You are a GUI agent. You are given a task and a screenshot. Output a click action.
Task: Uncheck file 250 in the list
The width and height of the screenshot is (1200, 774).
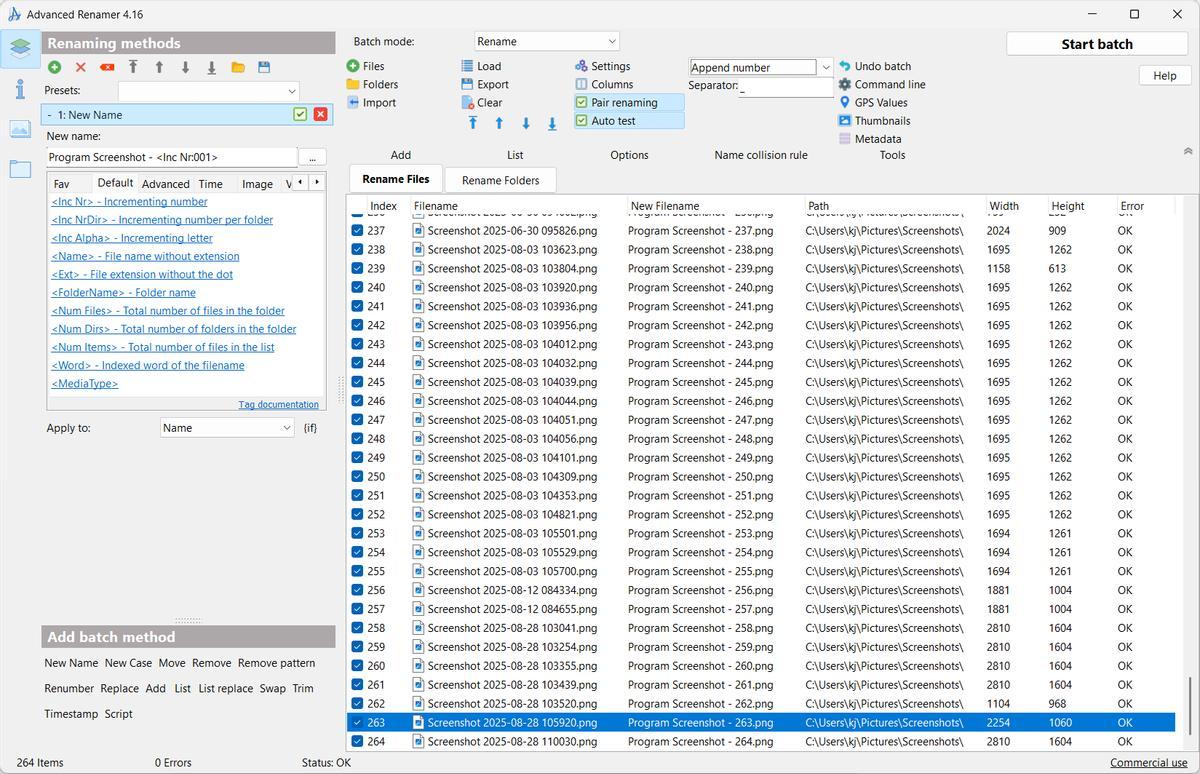coord(357,477)
